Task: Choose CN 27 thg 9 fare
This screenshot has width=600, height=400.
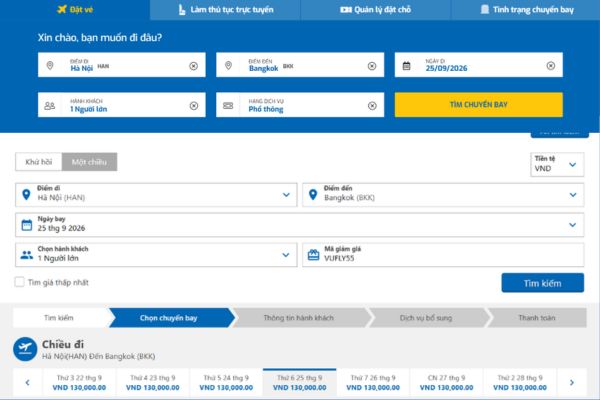Action: point(447,382)
